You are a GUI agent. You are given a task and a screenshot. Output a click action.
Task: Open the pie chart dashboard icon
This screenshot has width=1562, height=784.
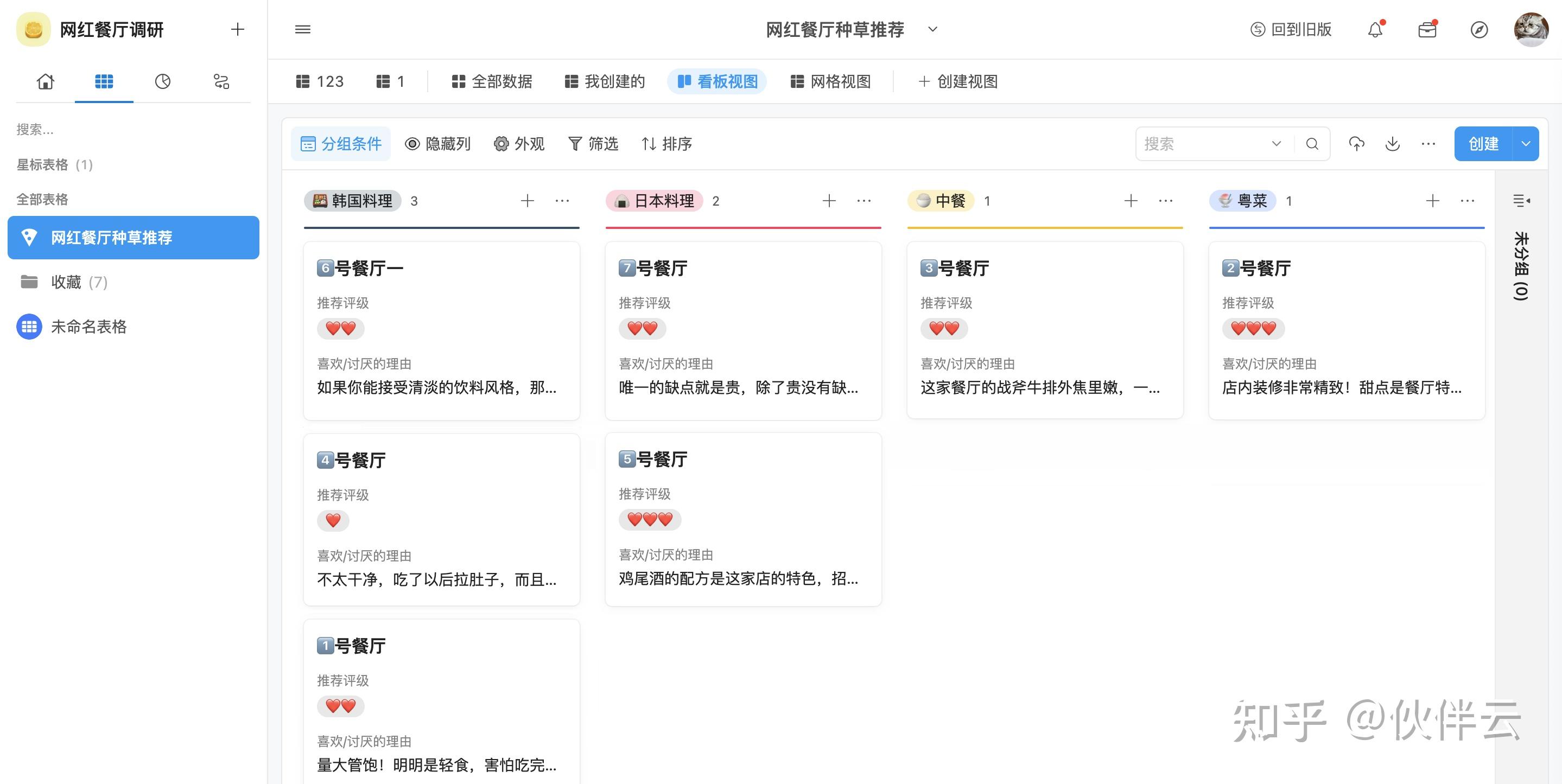coord(162,81)
